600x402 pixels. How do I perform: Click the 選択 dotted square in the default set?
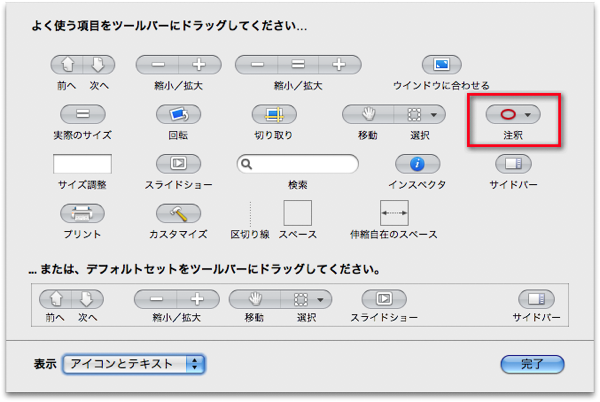[x=301, y=299]
